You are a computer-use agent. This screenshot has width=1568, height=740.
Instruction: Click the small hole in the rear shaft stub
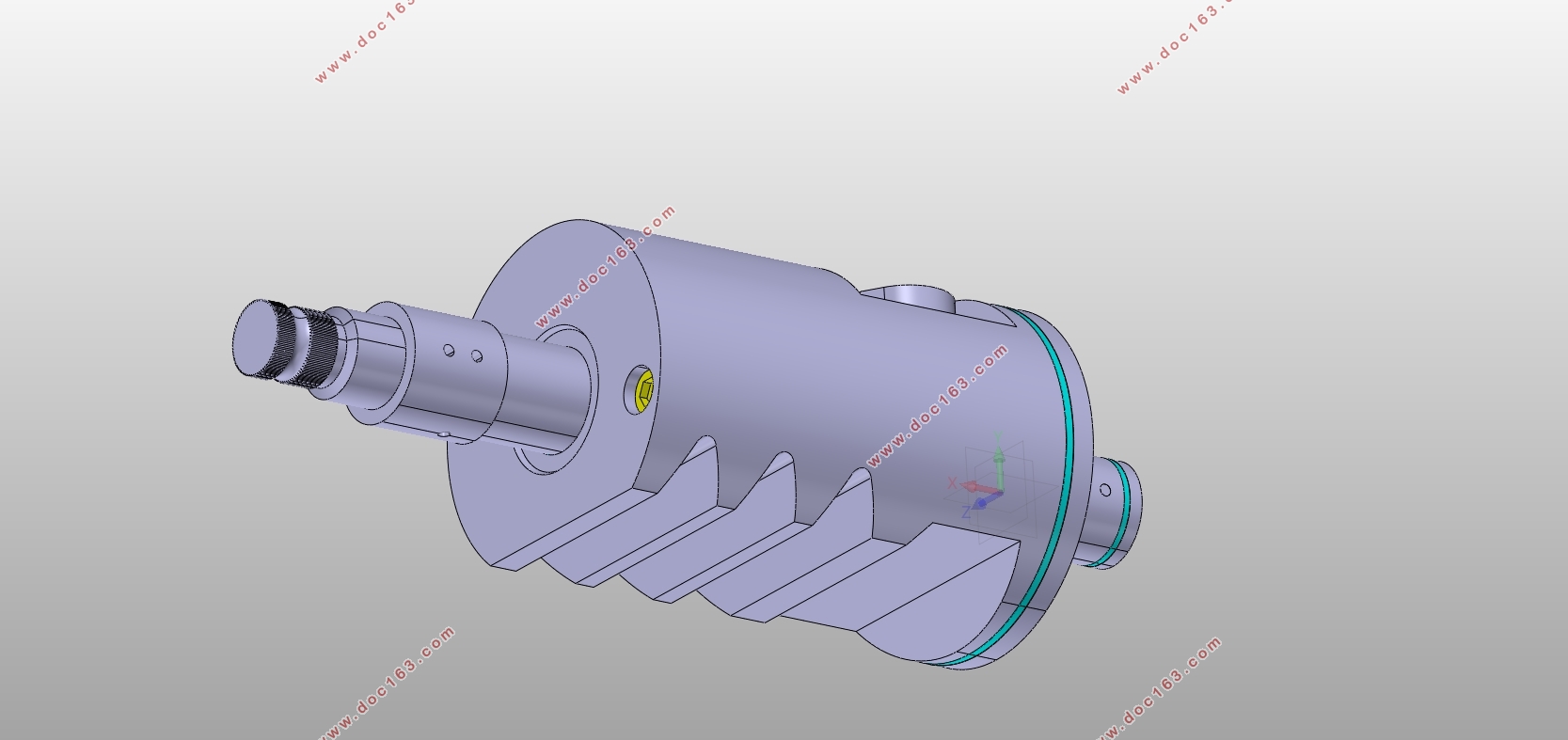[x=1105, y=491]
